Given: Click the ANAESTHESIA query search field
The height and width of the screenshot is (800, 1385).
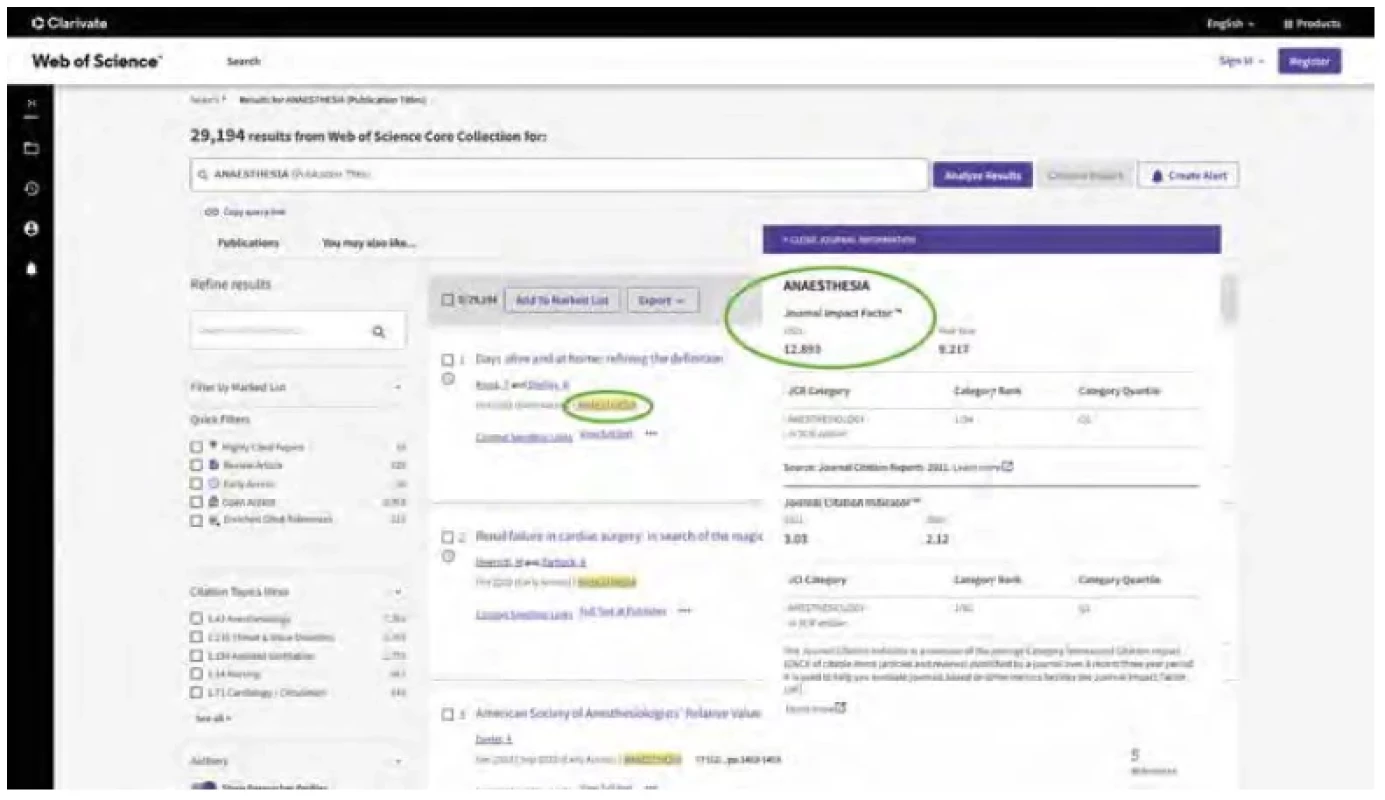Looking at the screenshot, I should [x=559, y=175].
